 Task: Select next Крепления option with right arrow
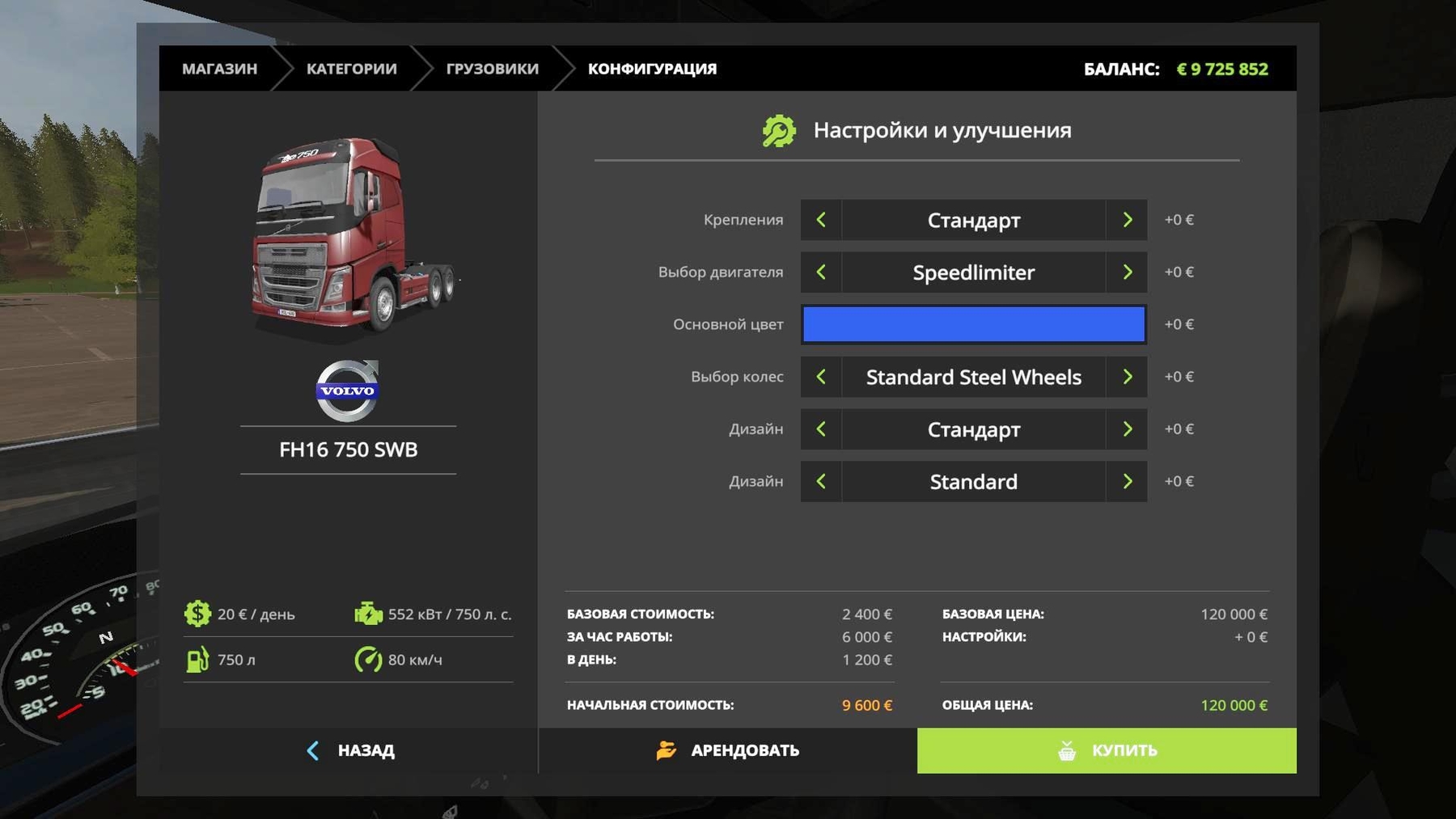(x=1127, y=220)
